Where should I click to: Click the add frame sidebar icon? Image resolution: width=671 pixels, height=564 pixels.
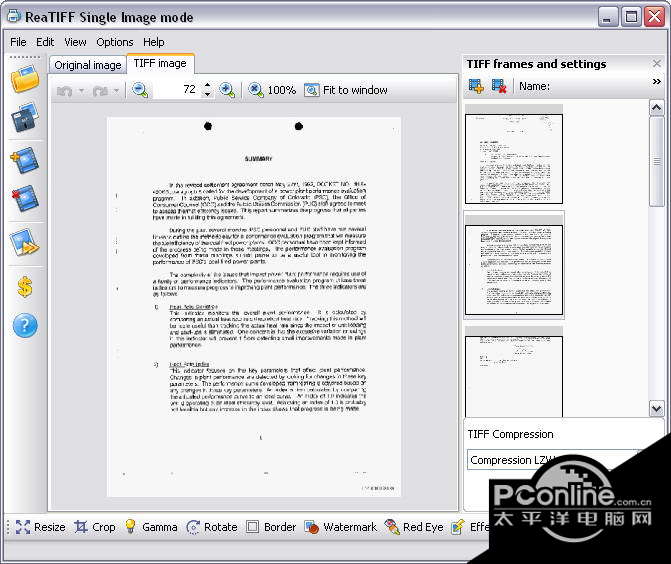pyautogui.click(x=25, y=160)
